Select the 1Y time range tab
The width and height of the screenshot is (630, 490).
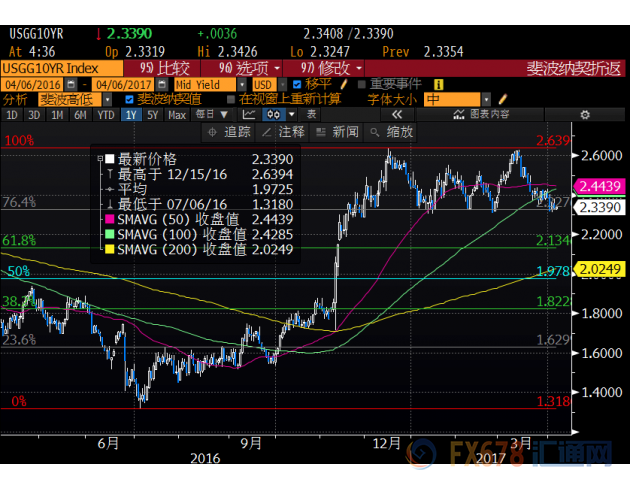131,115
